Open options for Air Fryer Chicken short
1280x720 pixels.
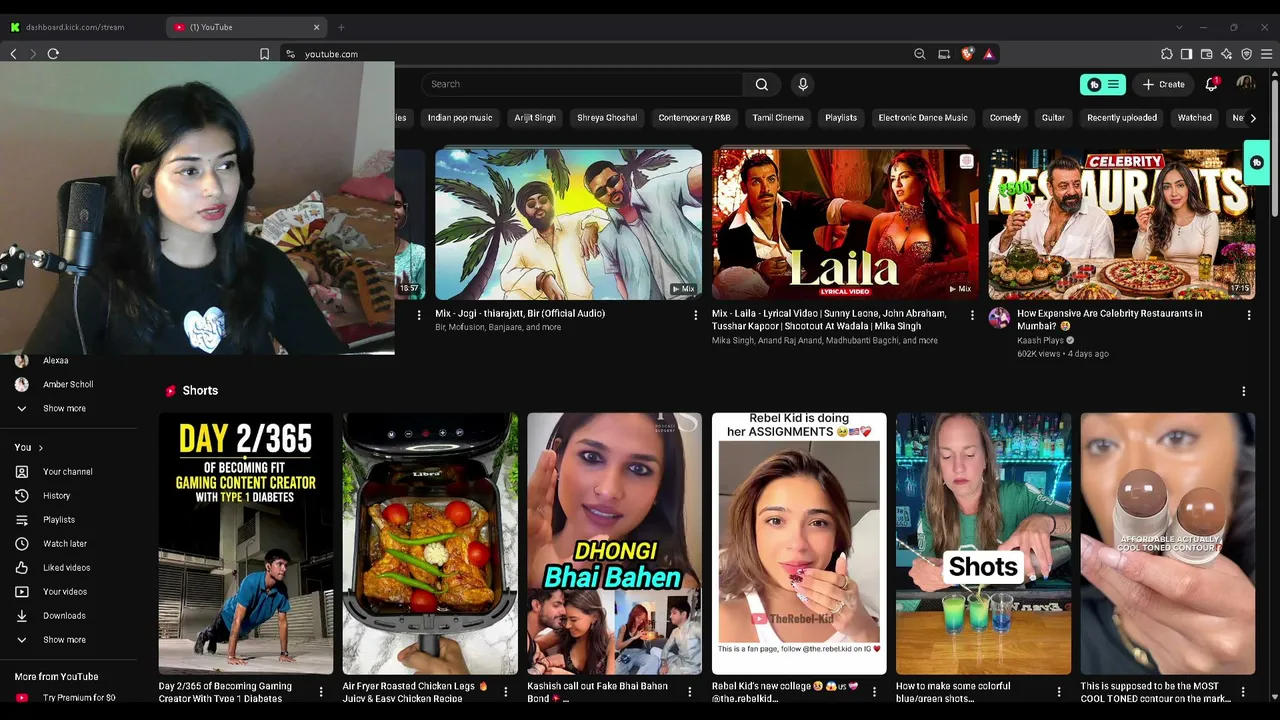[505, 691]
